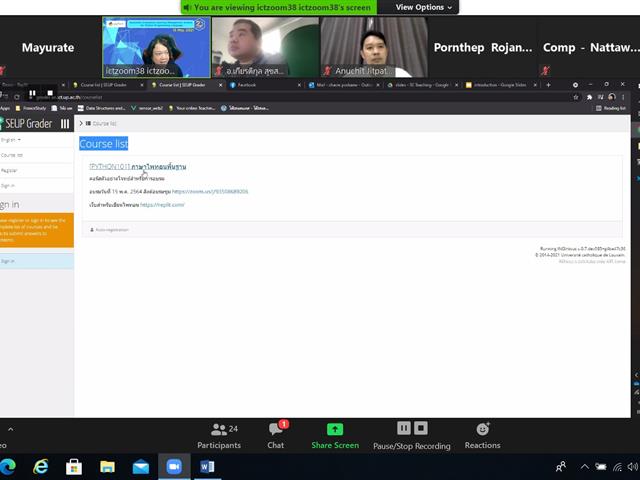
Task: Expand the breadcrumb chevron arrow
Action: click(x=81, y=123)
